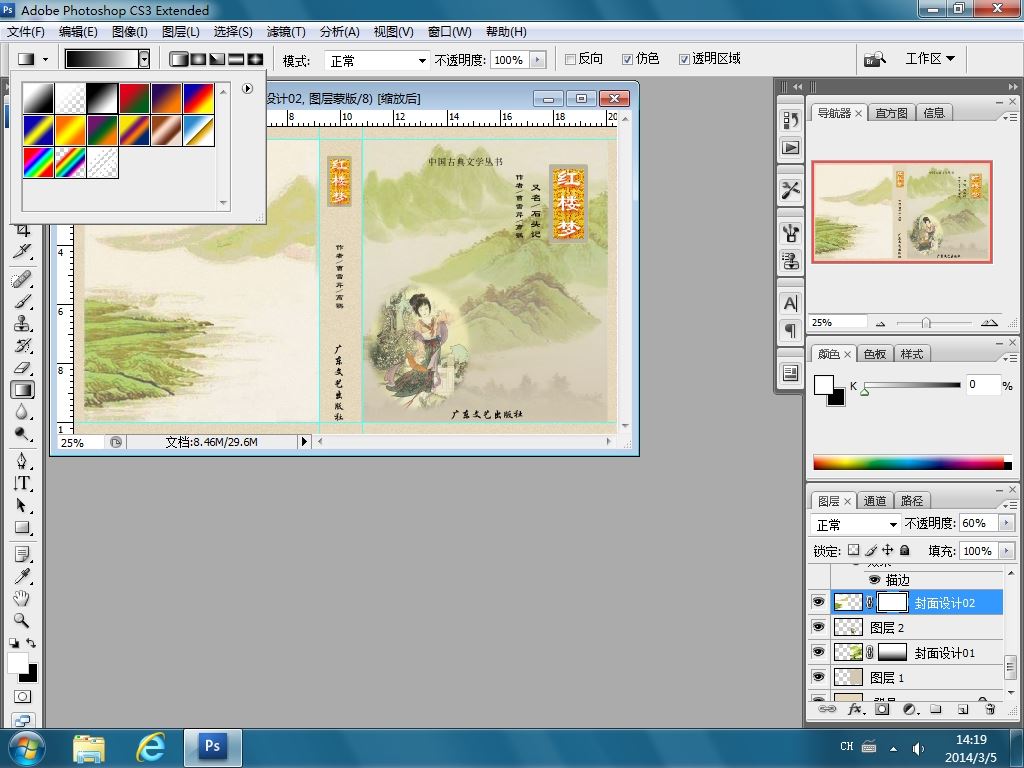
Task: Open the 模式 blend mode dropdown
Action: pyautogui.click(x=422, y=61)
